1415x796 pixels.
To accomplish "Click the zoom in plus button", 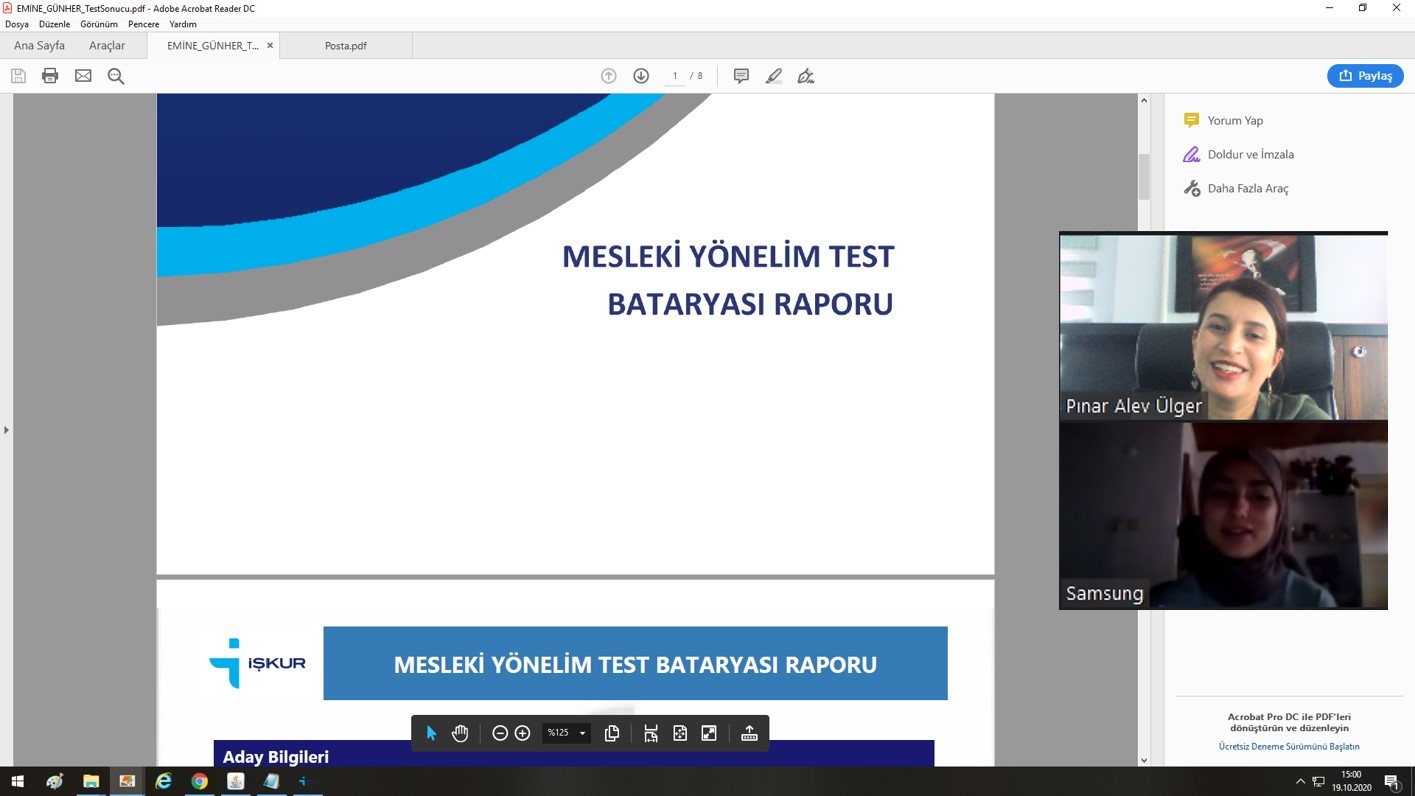I will pos(522,733).
